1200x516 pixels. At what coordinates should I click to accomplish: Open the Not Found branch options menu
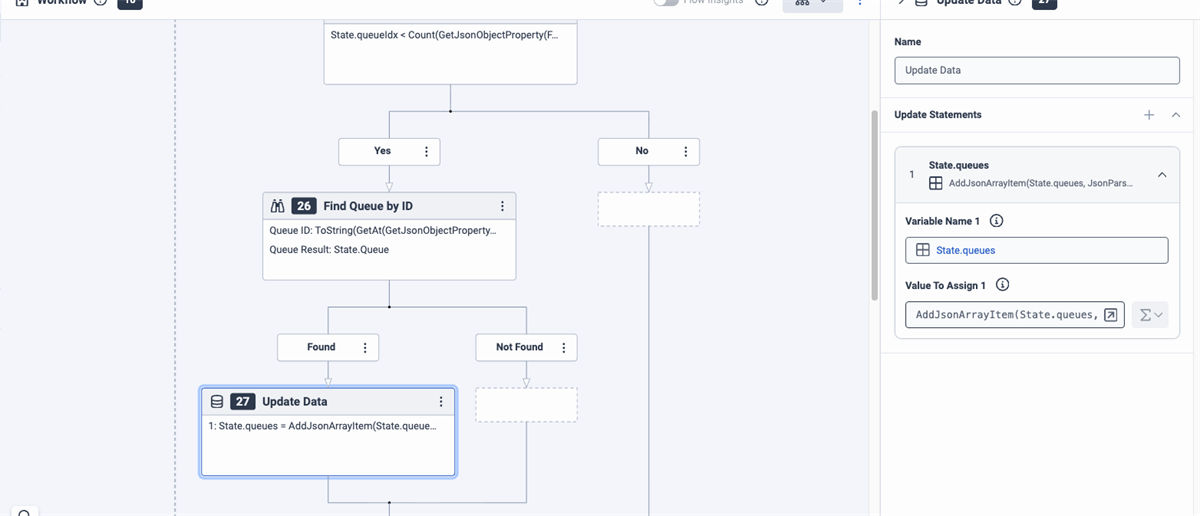[564, 347]
